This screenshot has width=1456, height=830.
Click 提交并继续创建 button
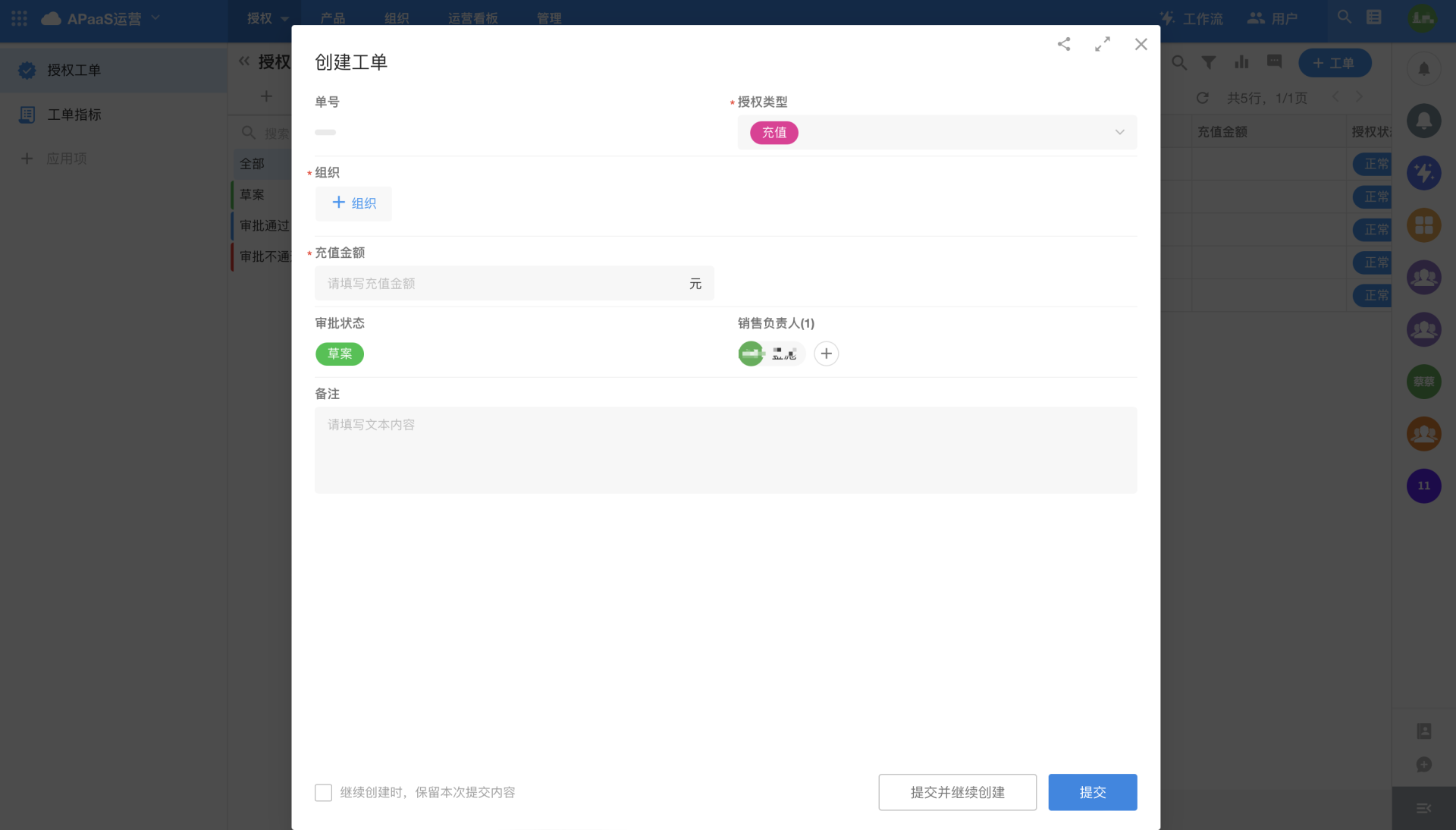(957, 792)
